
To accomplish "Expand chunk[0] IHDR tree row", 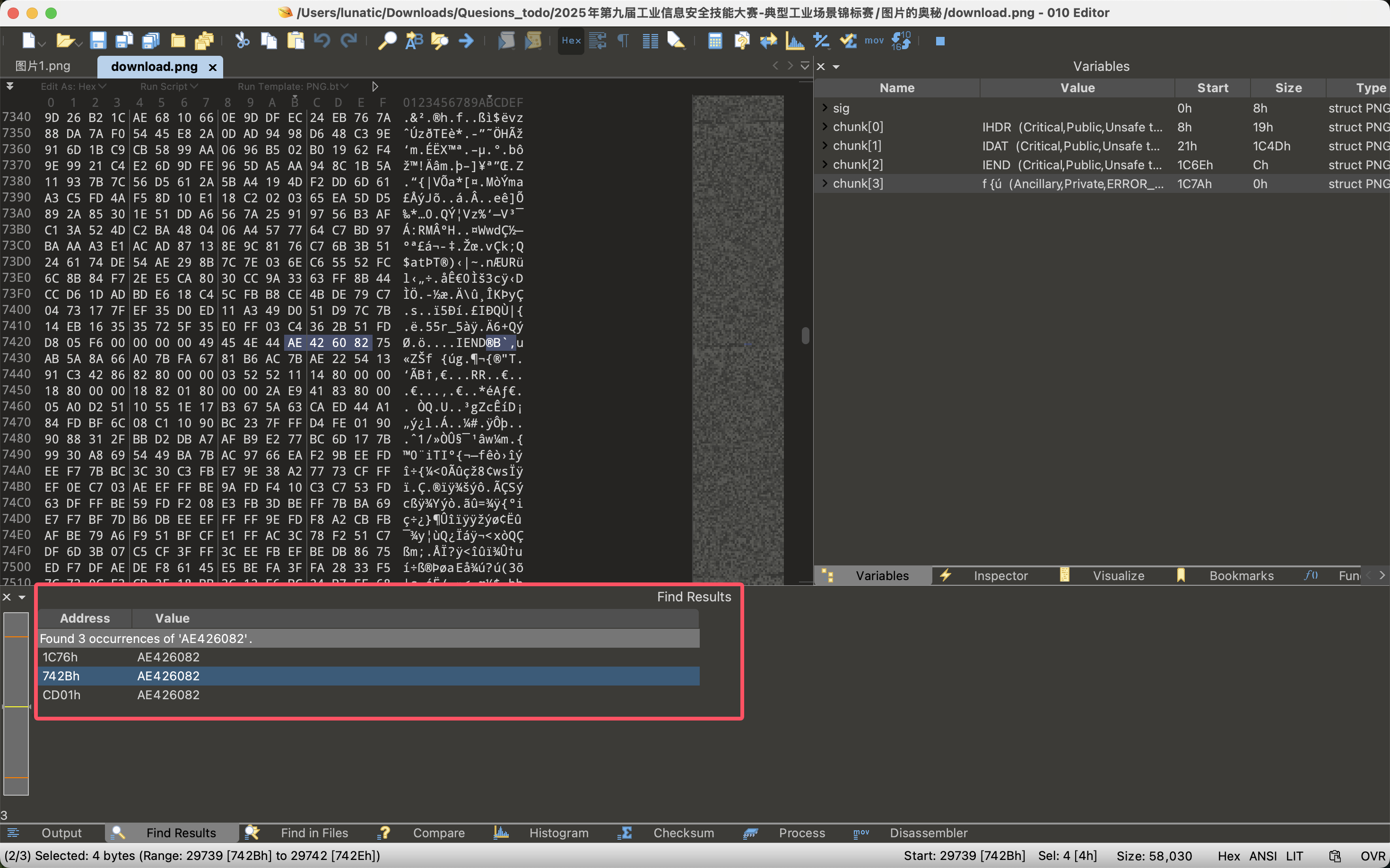I will (825, 126).
